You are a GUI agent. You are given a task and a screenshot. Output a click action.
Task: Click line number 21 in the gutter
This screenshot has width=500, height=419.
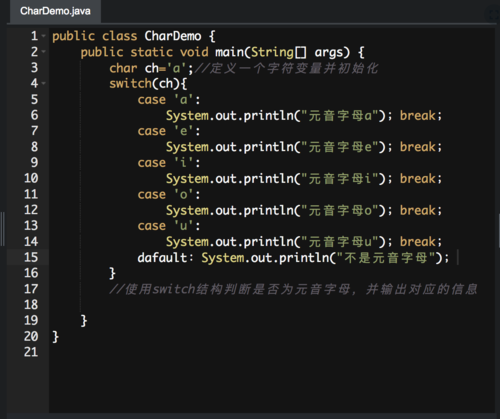[31, 352]
